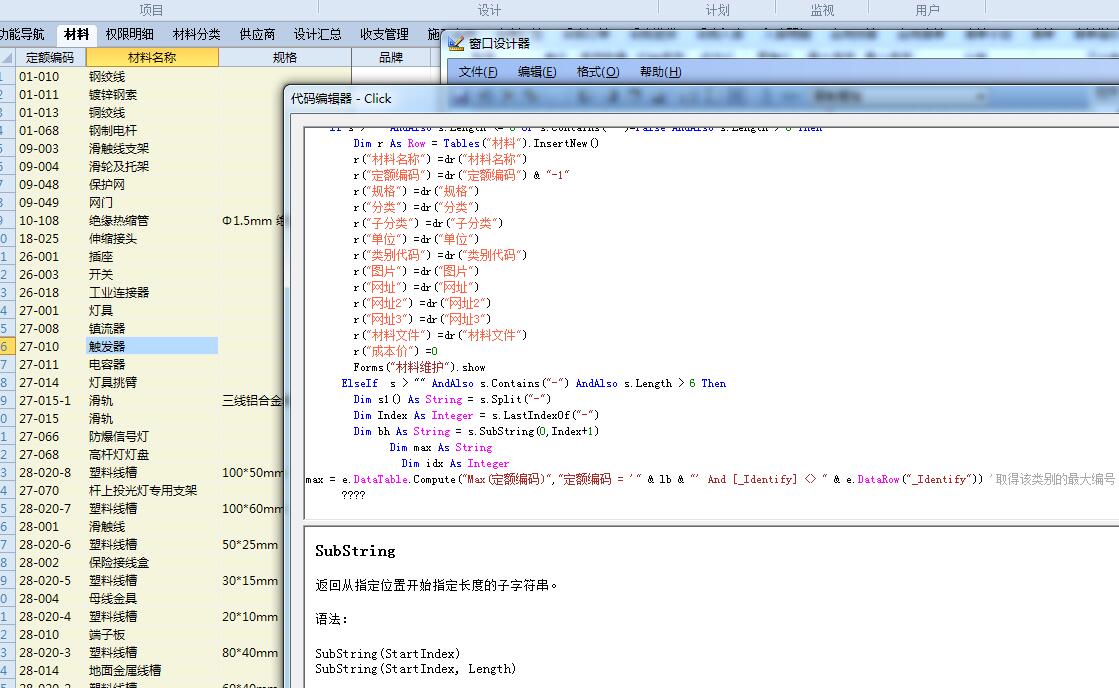This screenshot has height=688, width=1119.
Task: Open the 编辑(E) menu in 窗口设计器
Action: 537,72
